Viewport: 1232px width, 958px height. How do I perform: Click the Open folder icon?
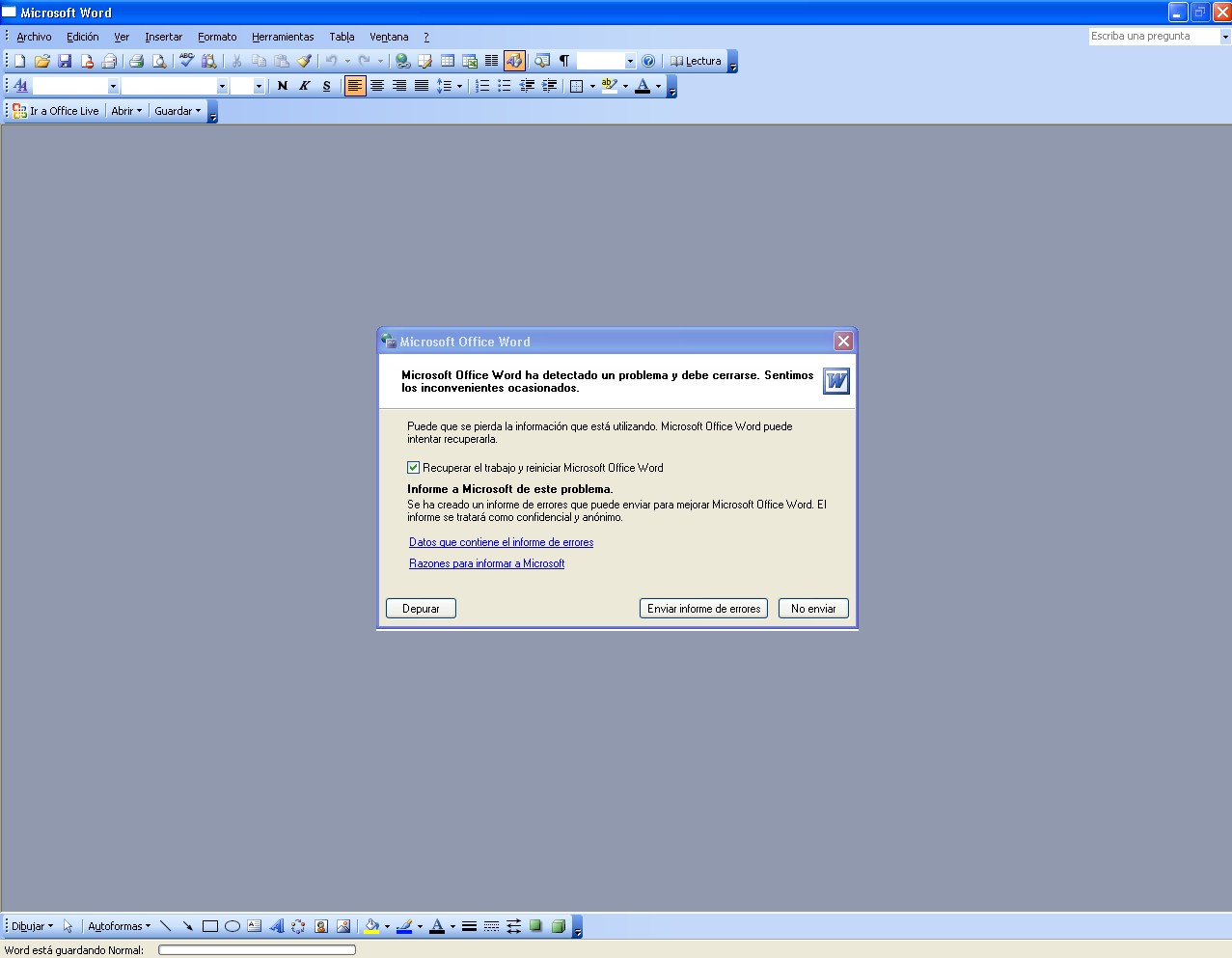tap(42, 61)
